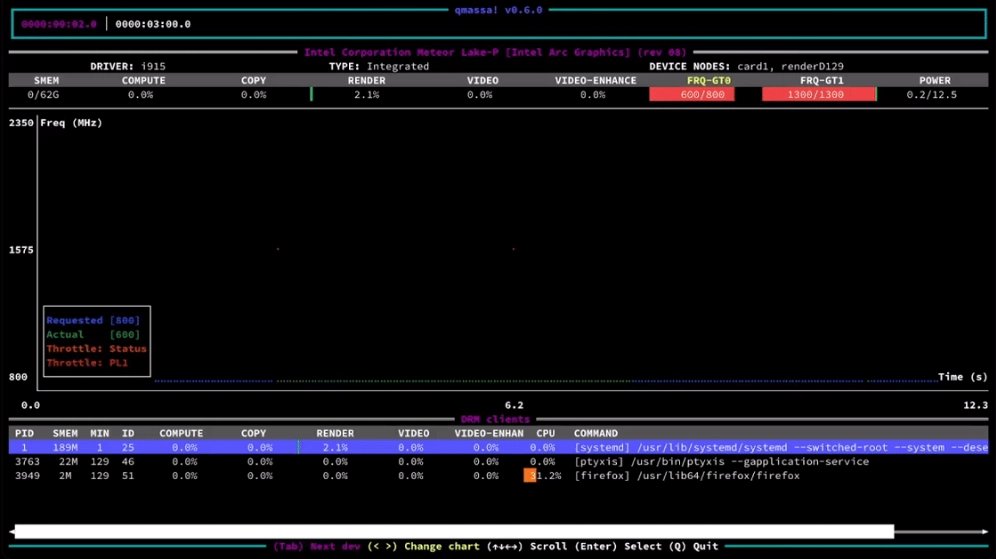
Task: Select the firefox process row
Action: click(499, 476)
